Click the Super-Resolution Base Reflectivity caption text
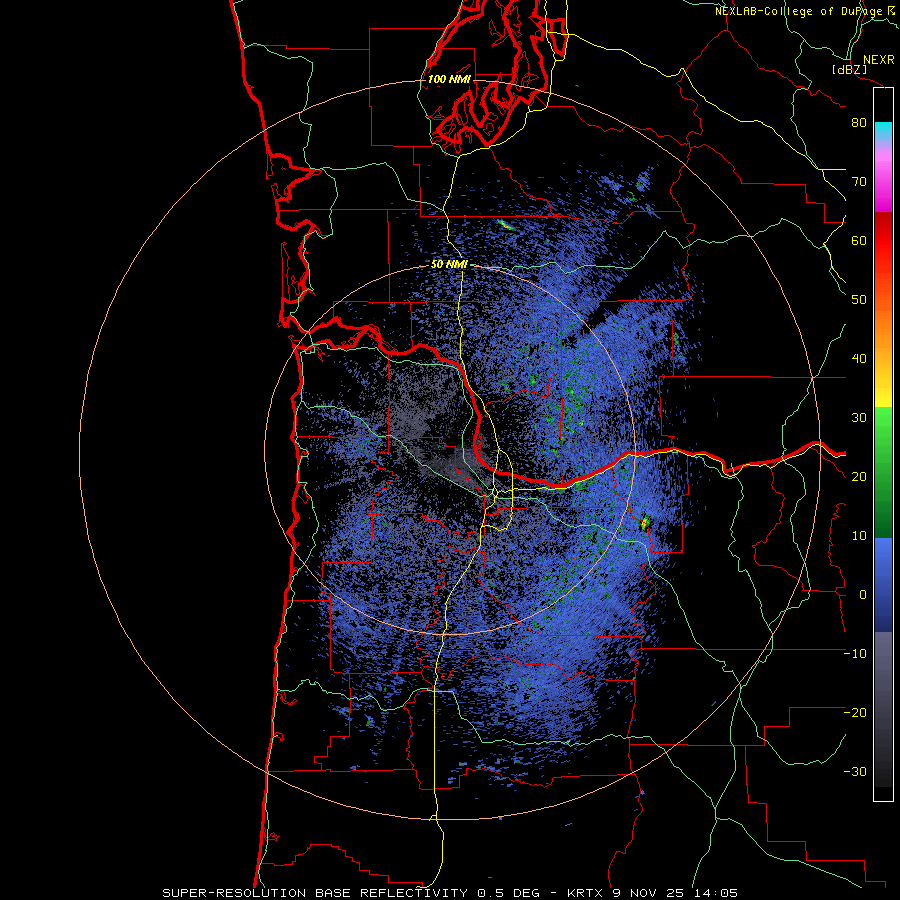This screenshot has height=900, width=900. click(x=449, y=893)
